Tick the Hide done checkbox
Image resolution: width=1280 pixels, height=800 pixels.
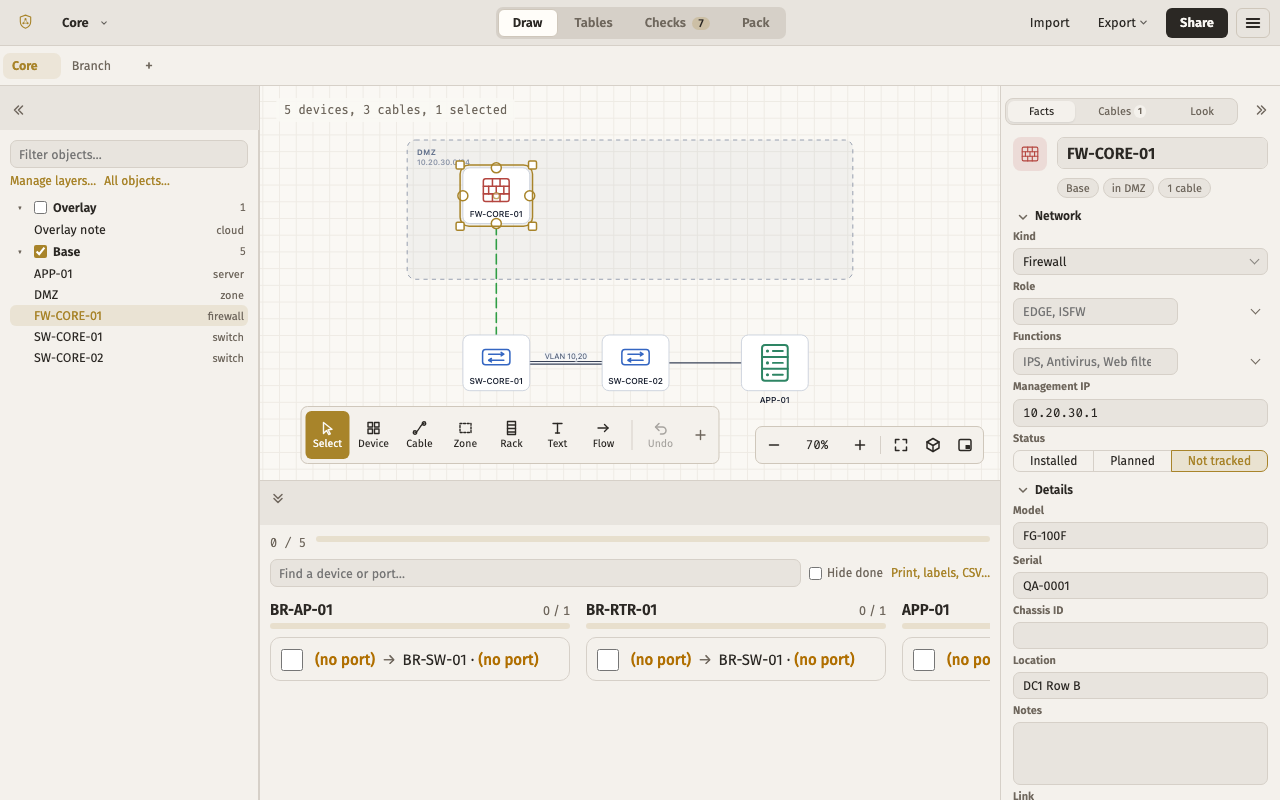coord(815,573)
